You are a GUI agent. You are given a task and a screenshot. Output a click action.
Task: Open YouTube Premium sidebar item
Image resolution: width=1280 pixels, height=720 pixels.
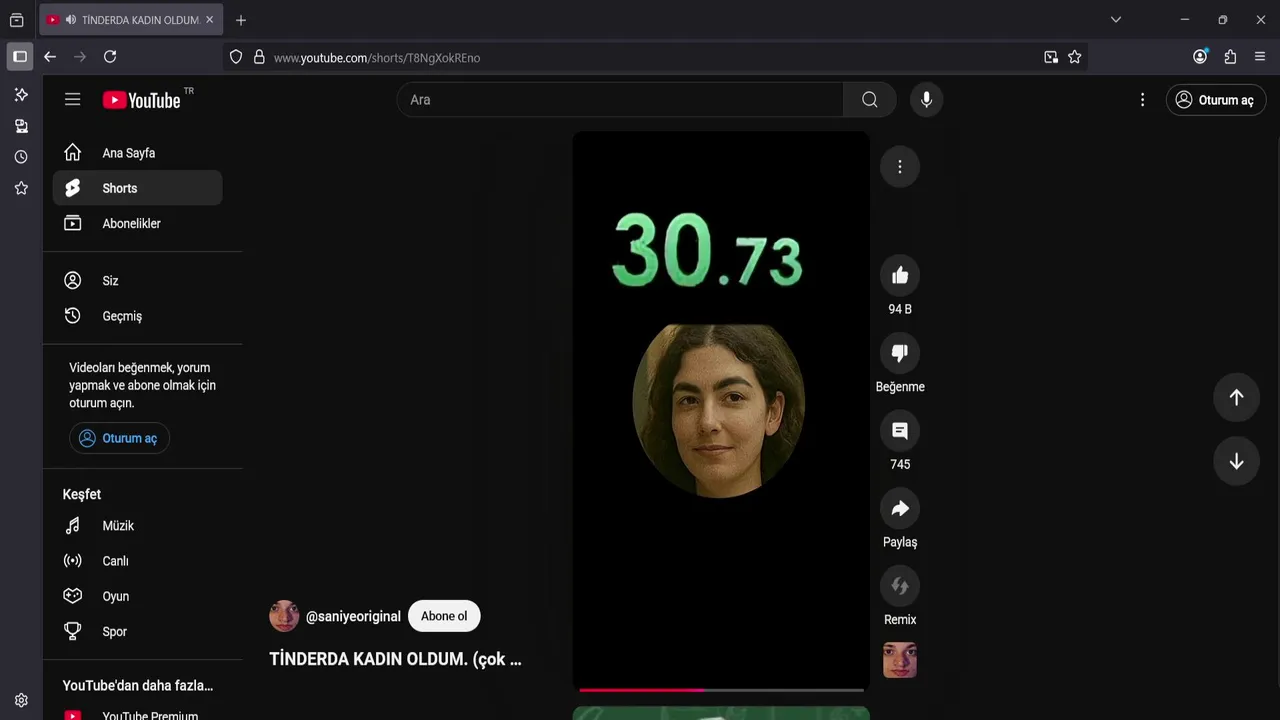137,715
